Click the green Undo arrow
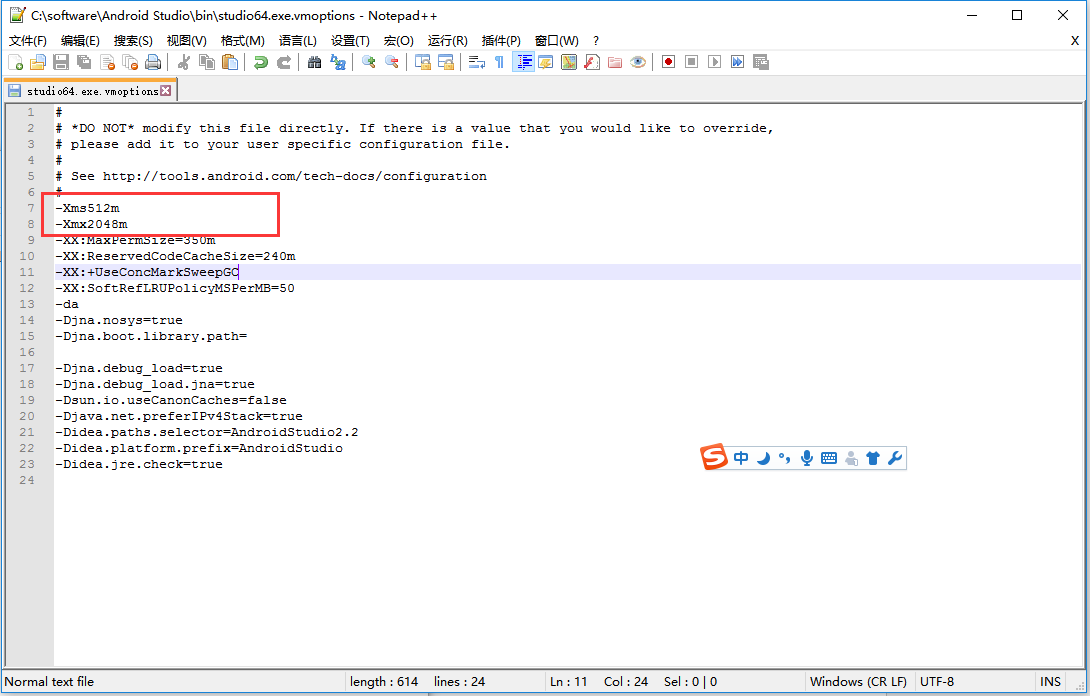This screenshot has width=1090, height=696. point(261,63)
